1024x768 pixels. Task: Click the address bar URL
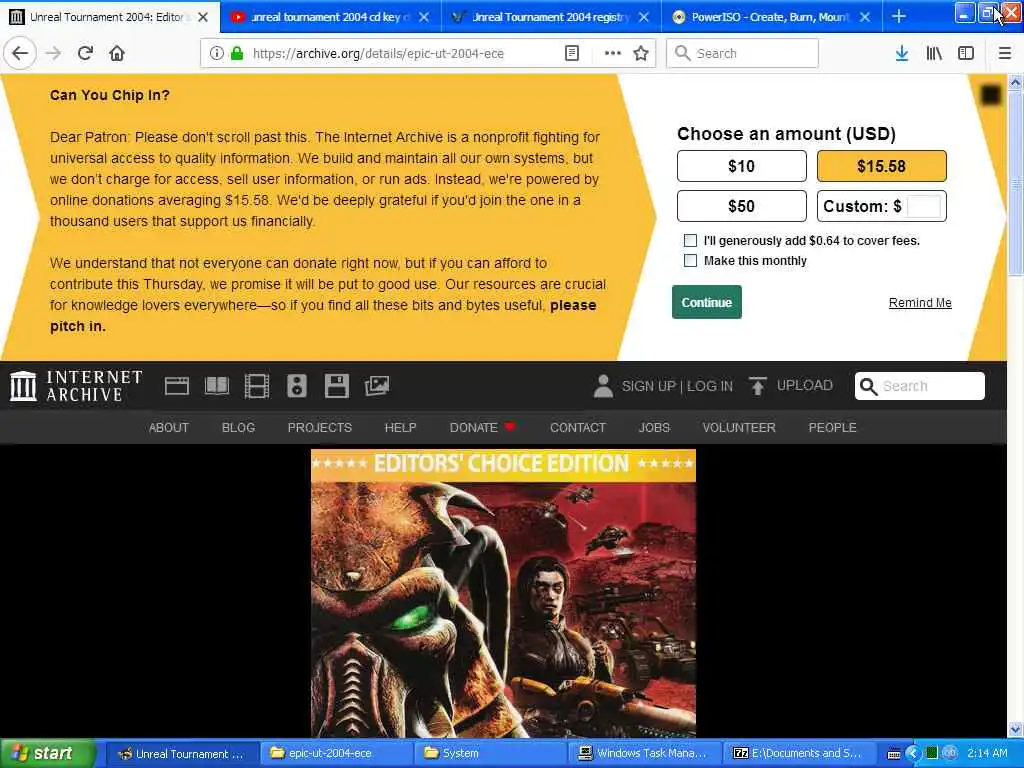[378, 54]
